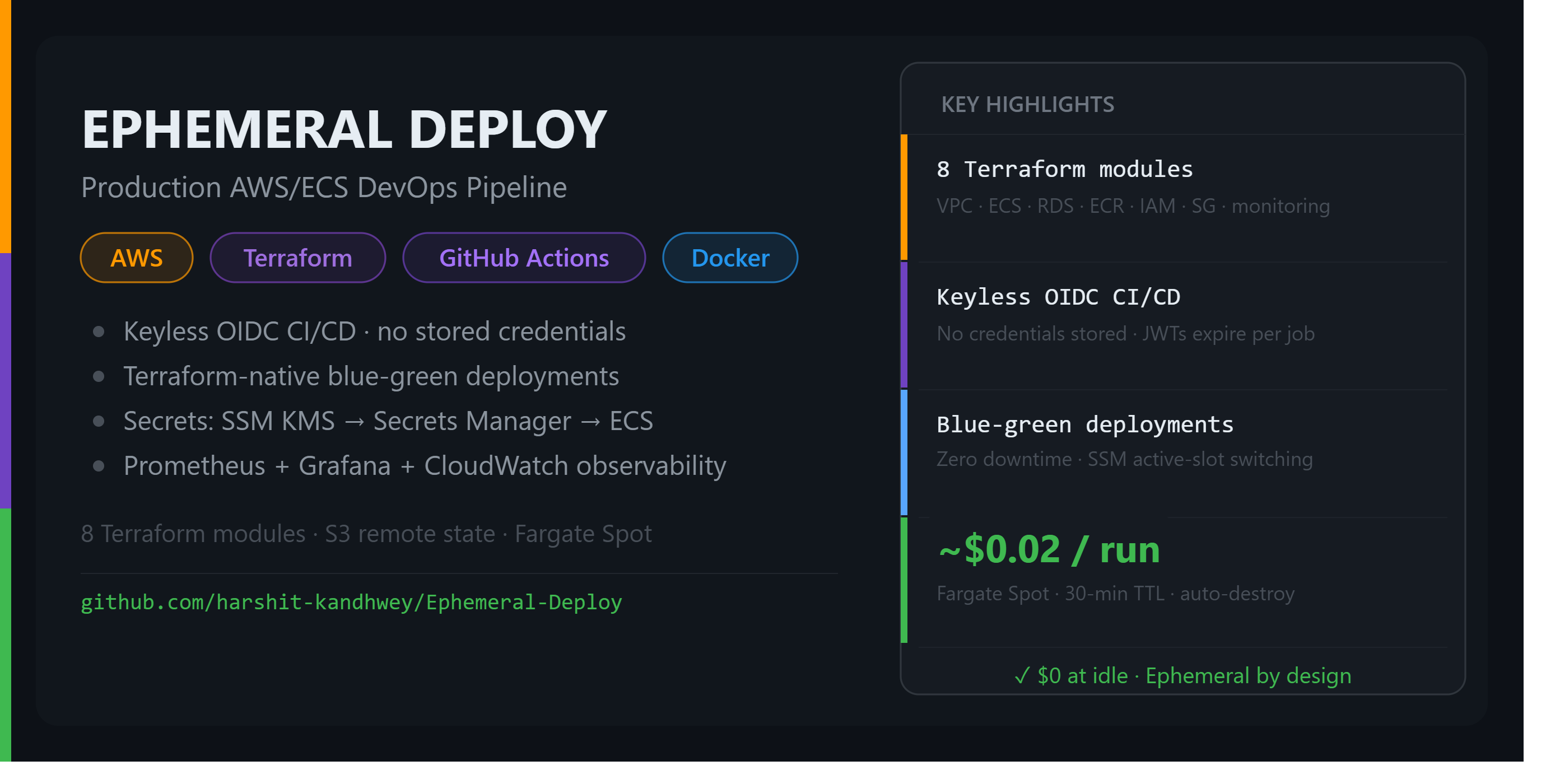Image resolution: width=1546 pixels, height=784 pixels.
Task: Click the KEY HIGHLIGHTS header
Action: pyautogui.click(x=1027, y=104)
